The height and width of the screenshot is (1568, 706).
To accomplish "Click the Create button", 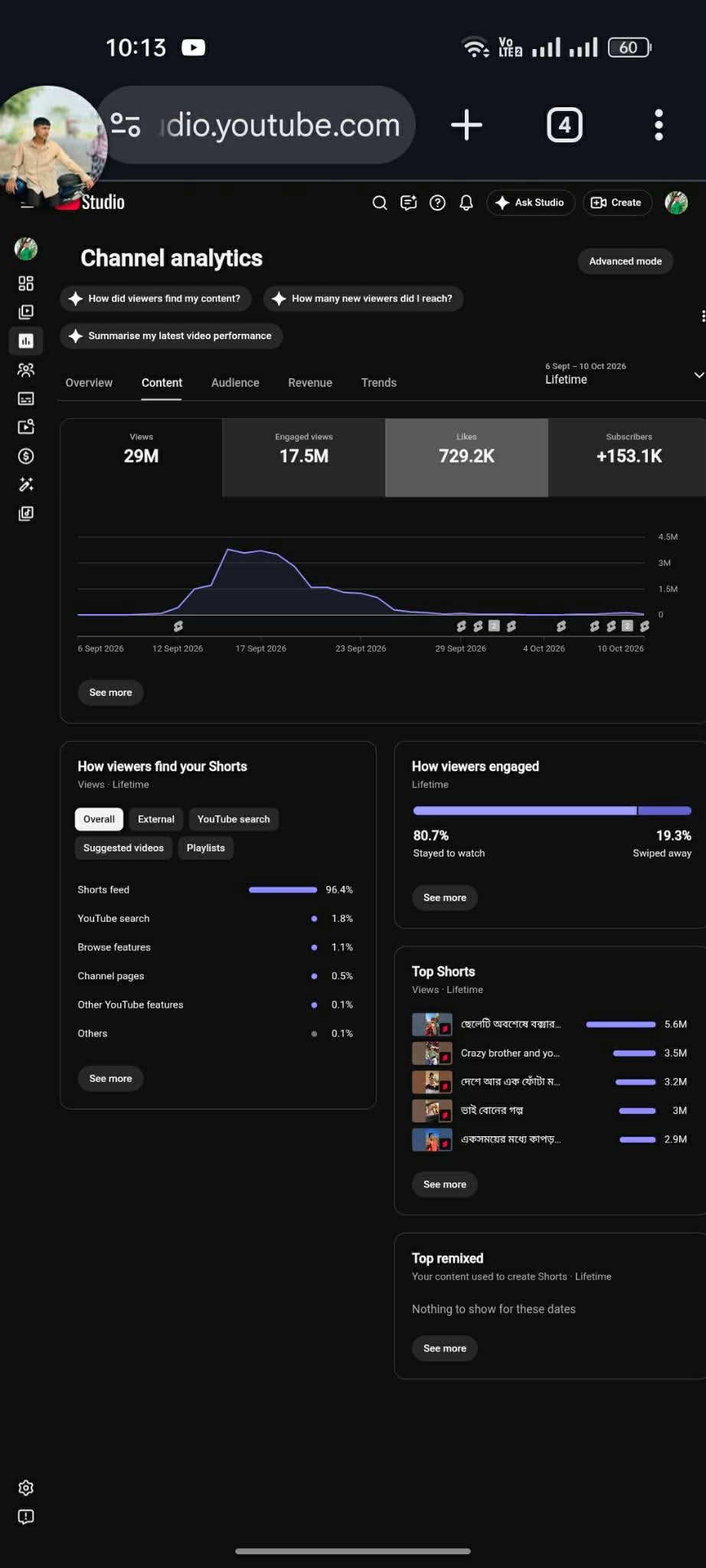I will click(617, 203).
